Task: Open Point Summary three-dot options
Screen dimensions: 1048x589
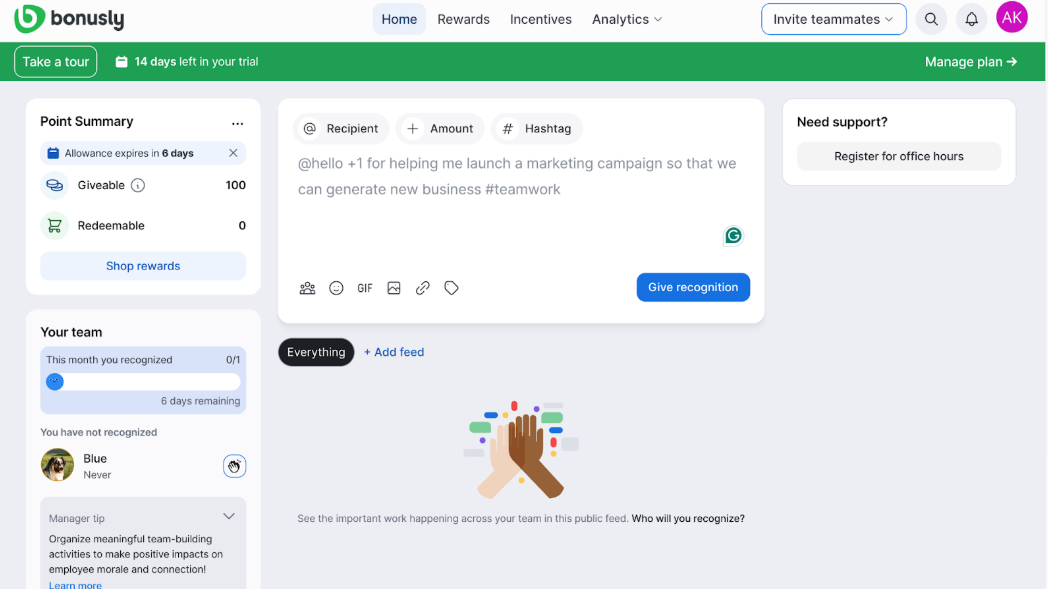Action: point(237,123)
